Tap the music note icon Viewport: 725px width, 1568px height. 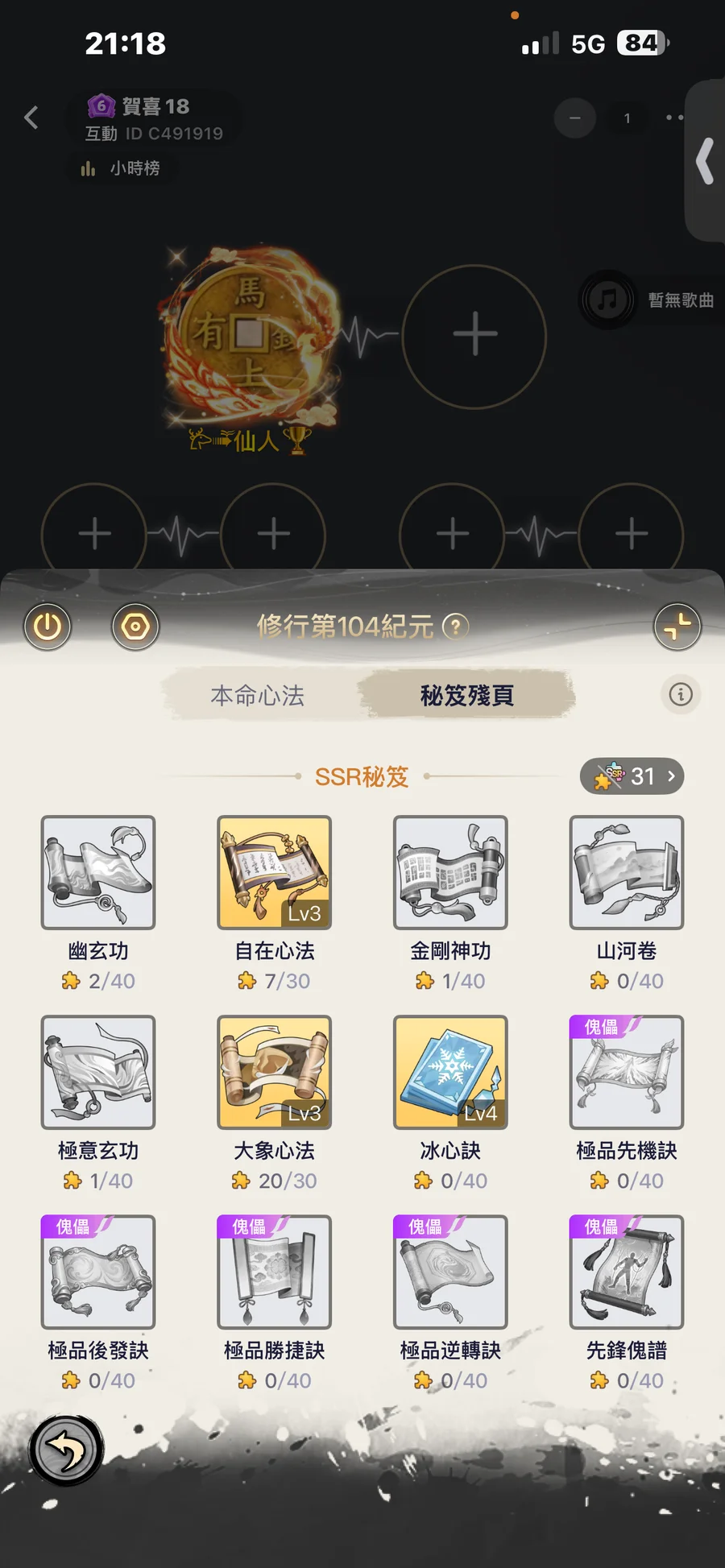click(x=607, y=300)
